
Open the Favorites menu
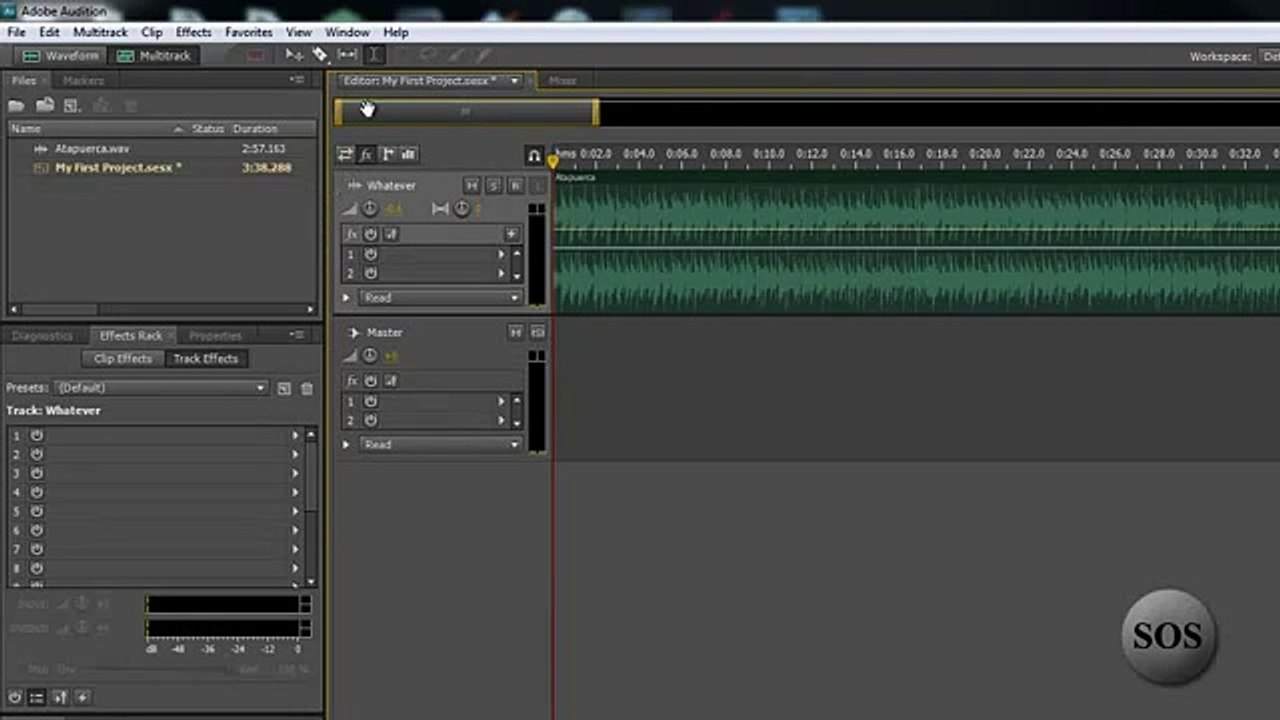click(x=248, y=32)
